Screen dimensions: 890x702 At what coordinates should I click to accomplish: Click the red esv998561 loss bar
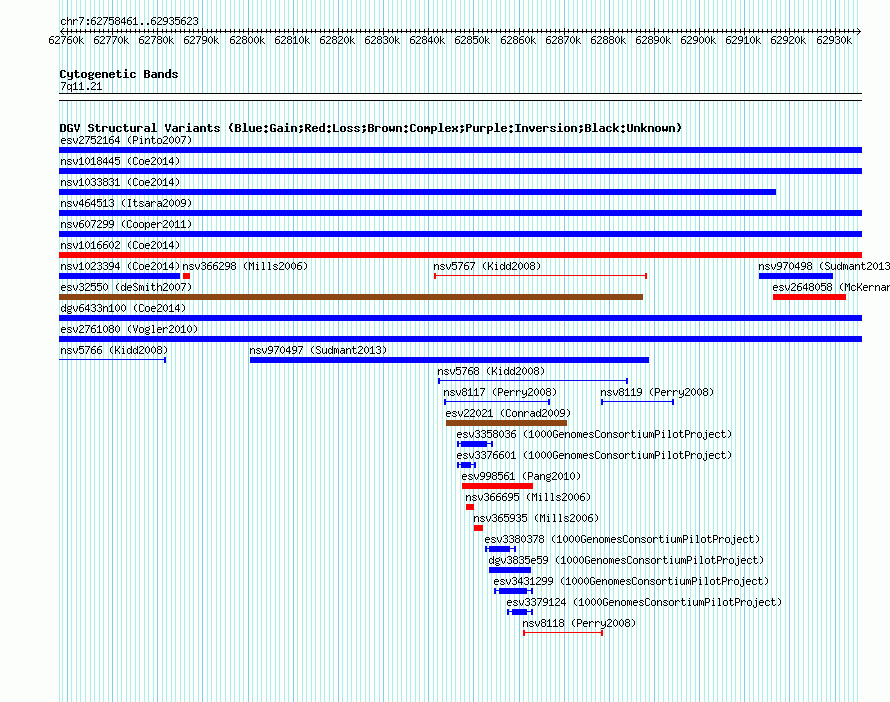click(x=497, y=486)
